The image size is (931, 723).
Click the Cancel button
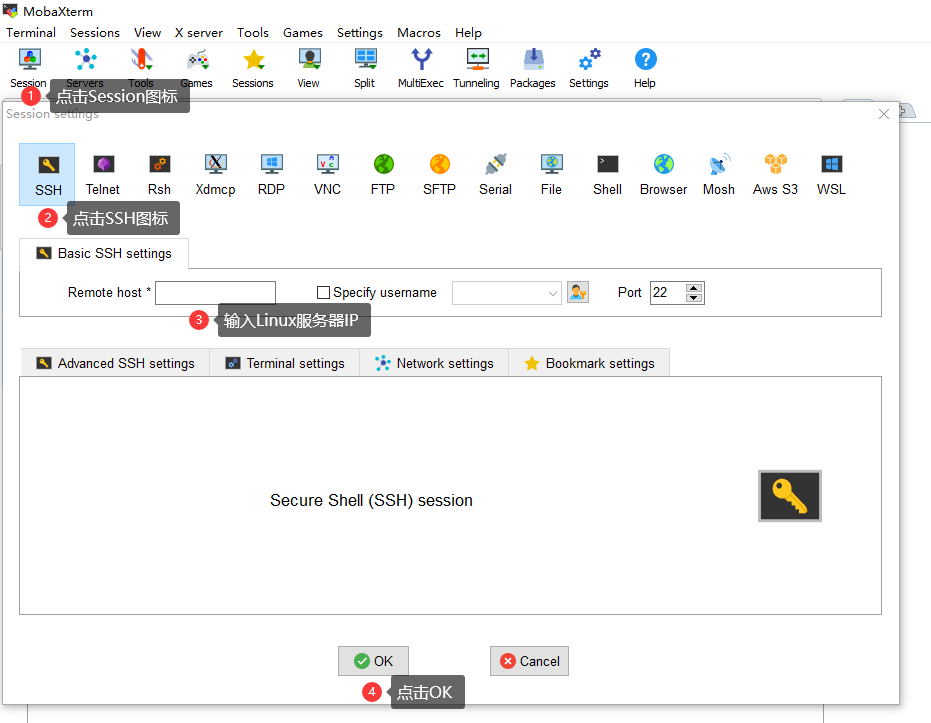[530, 661]
